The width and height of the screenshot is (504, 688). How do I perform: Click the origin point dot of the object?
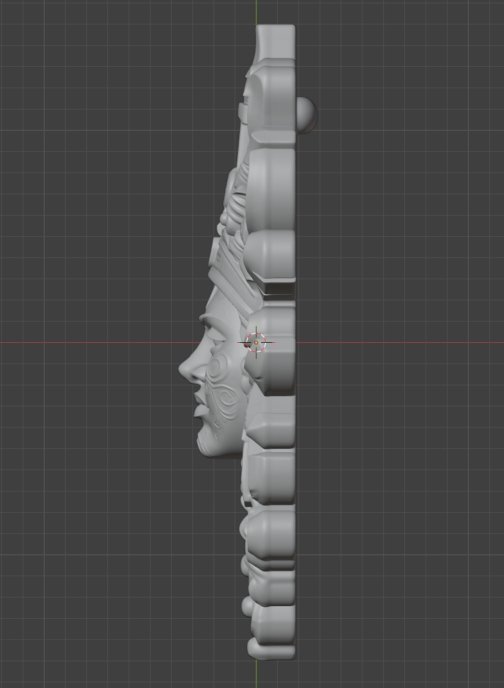(256, 343)
